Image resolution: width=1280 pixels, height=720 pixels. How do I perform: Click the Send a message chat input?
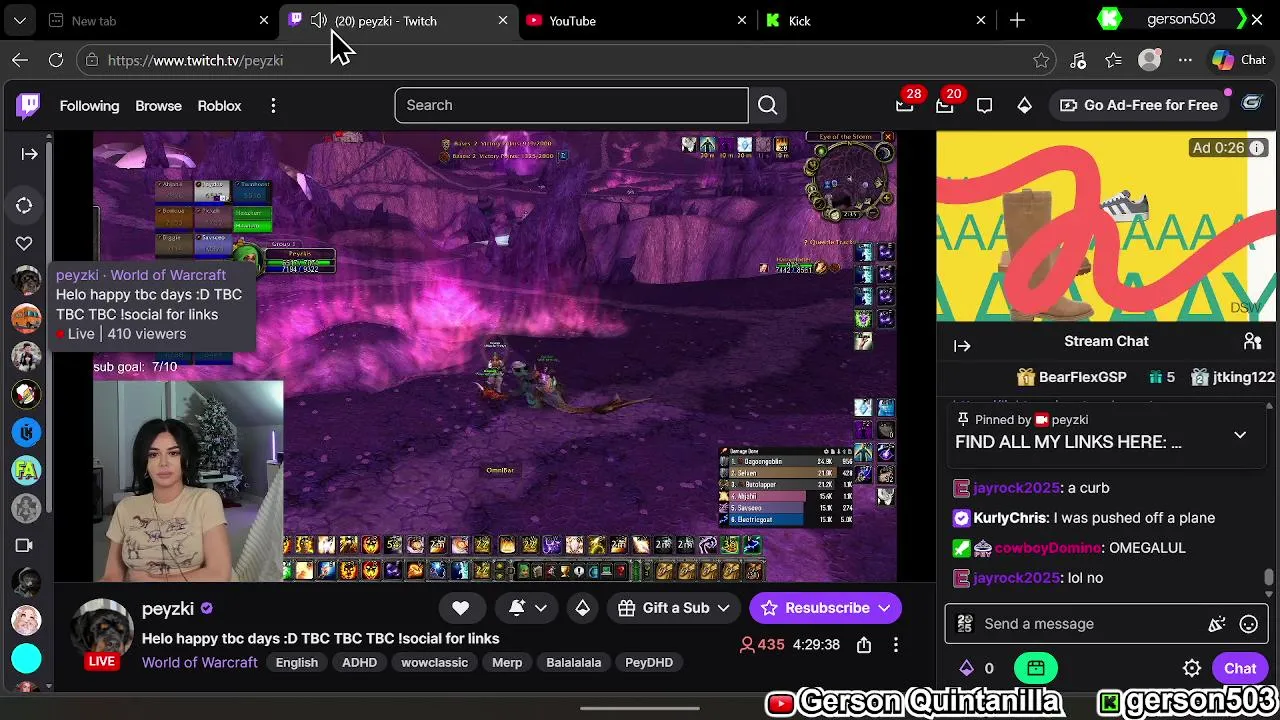coord(1090,624)
